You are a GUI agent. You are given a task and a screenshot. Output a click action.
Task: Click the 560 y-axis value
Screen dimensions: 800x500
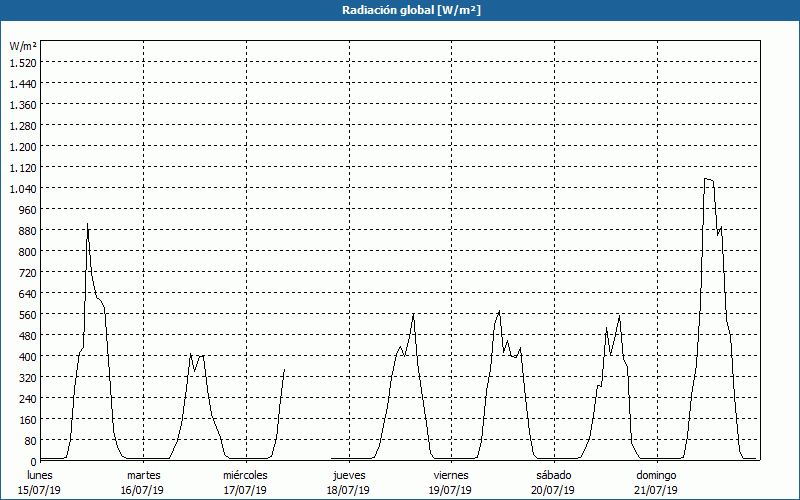tap(28, 315)
